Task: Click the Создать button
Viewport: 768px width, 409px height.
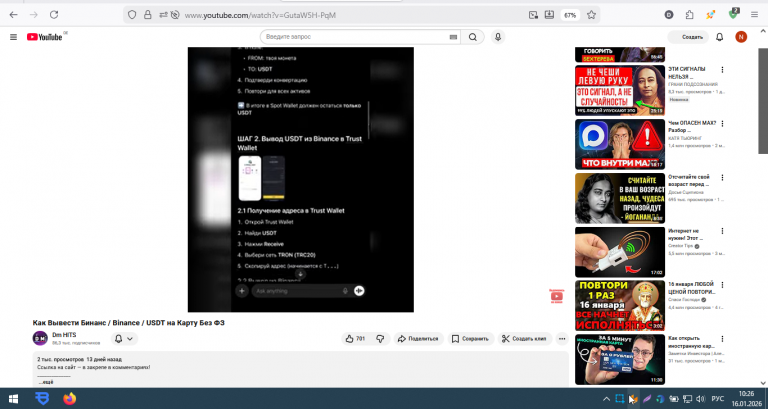Action: (688, 37)
